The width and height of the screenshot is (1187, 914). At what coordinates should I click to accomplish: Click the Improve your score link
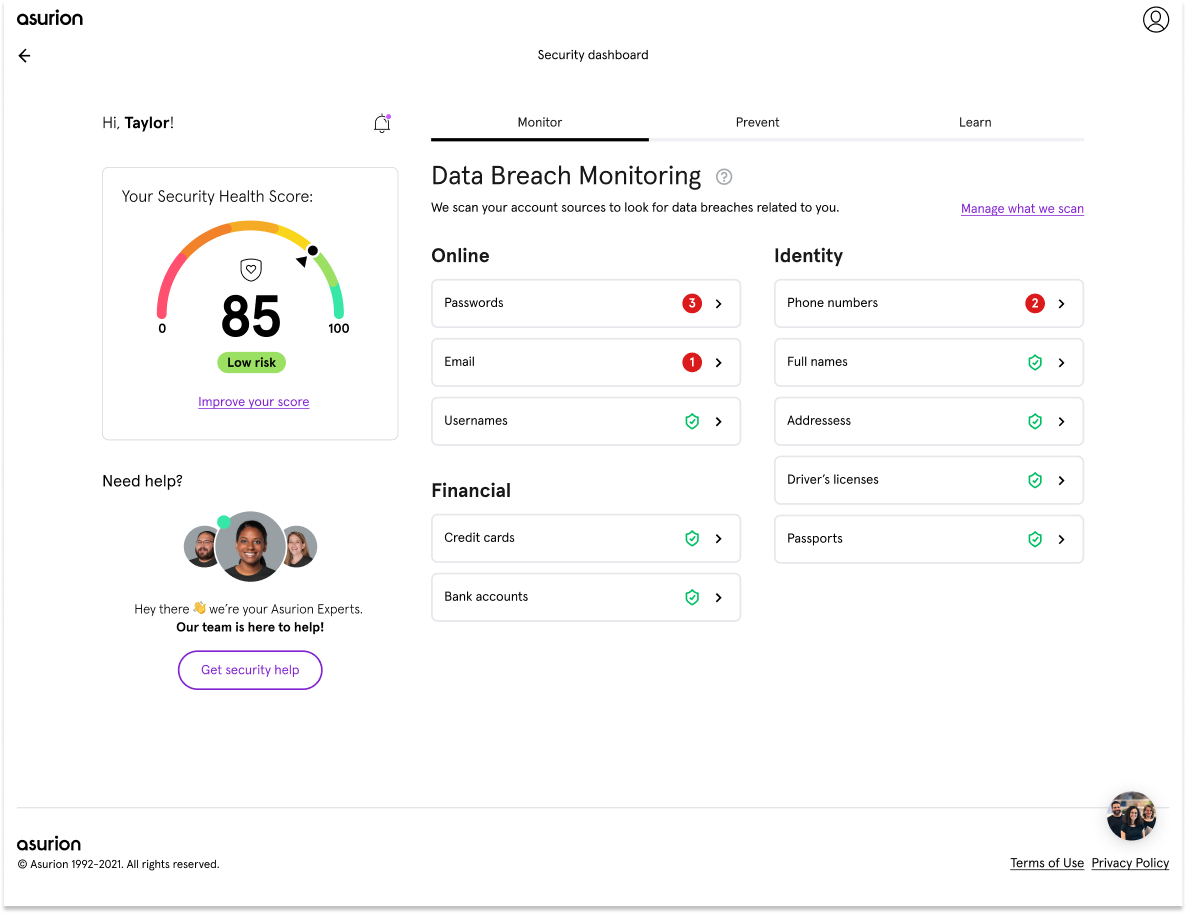coord(253,401)
